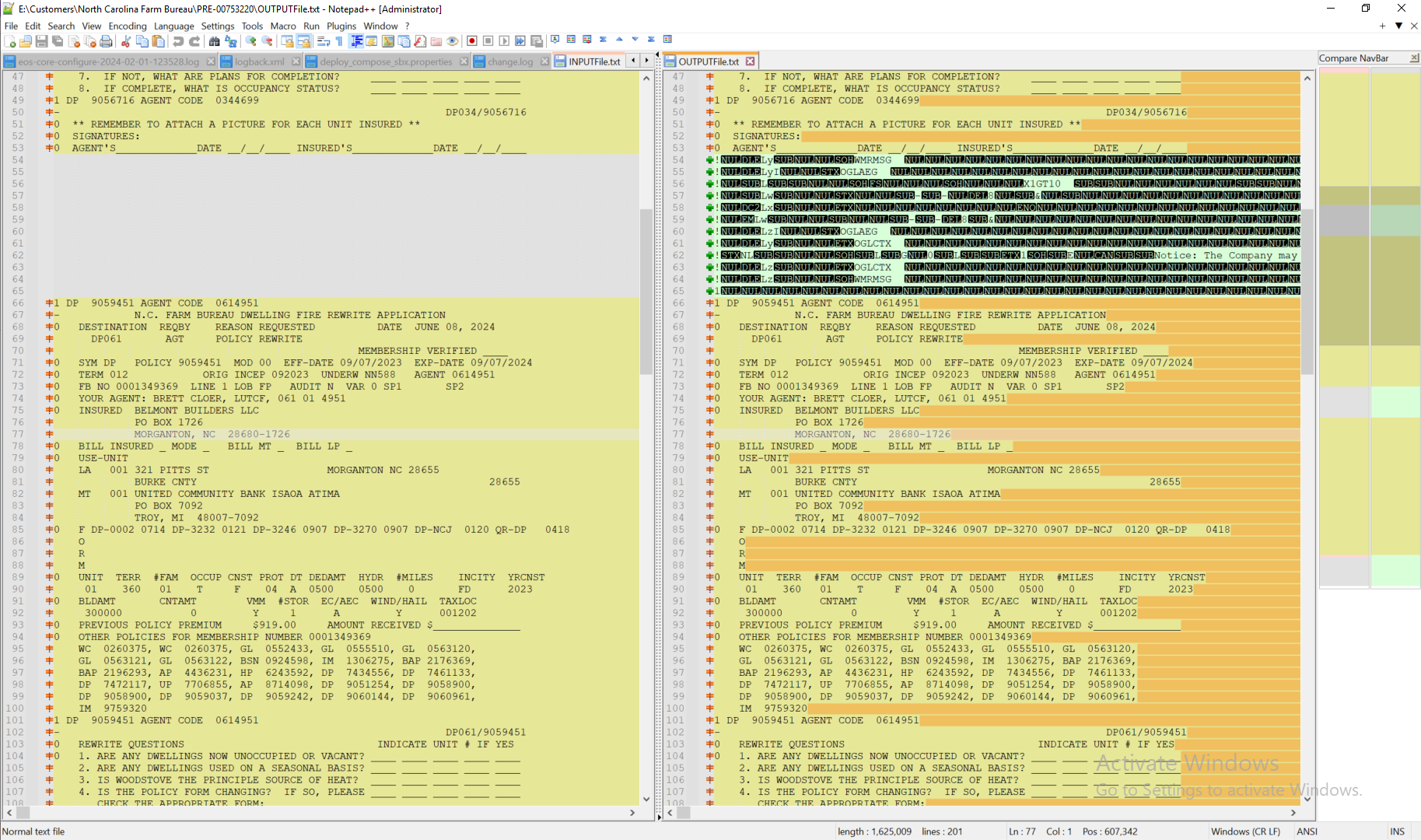Open the Encoding menu
The height and width of the screenshot is (840, 1421).
[x=128, y=26]
